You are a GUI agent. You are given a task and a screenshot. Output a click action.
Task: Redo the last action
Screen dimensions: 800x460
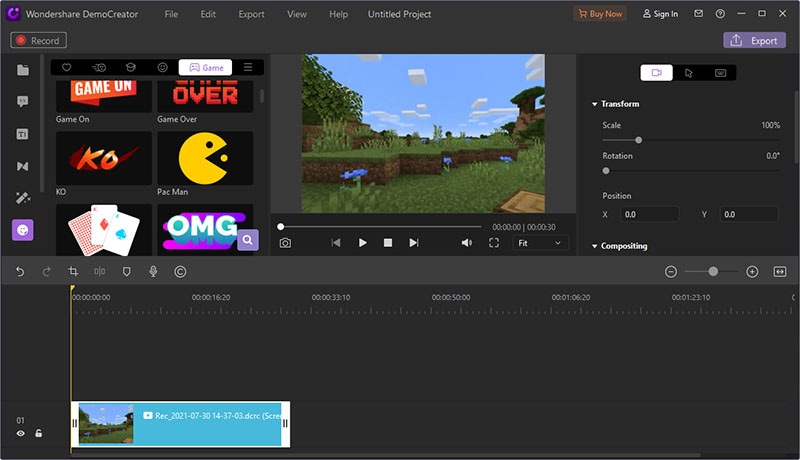coord(46,272)
